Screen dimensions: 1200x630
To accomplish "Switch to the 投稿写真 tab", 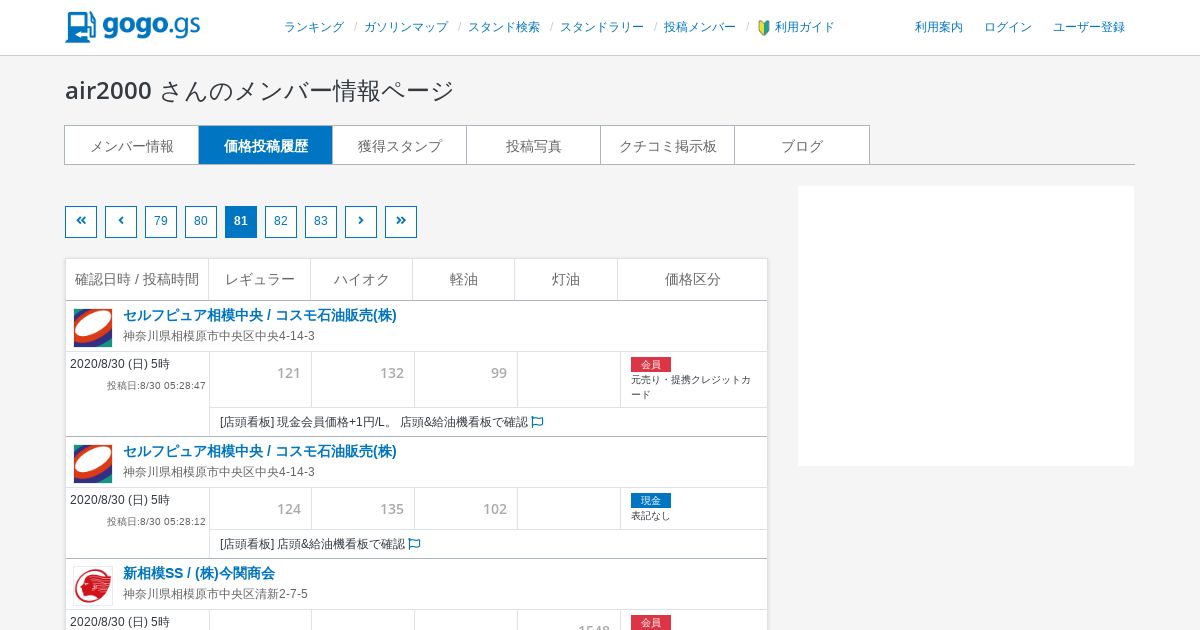I will click(534, 145).
